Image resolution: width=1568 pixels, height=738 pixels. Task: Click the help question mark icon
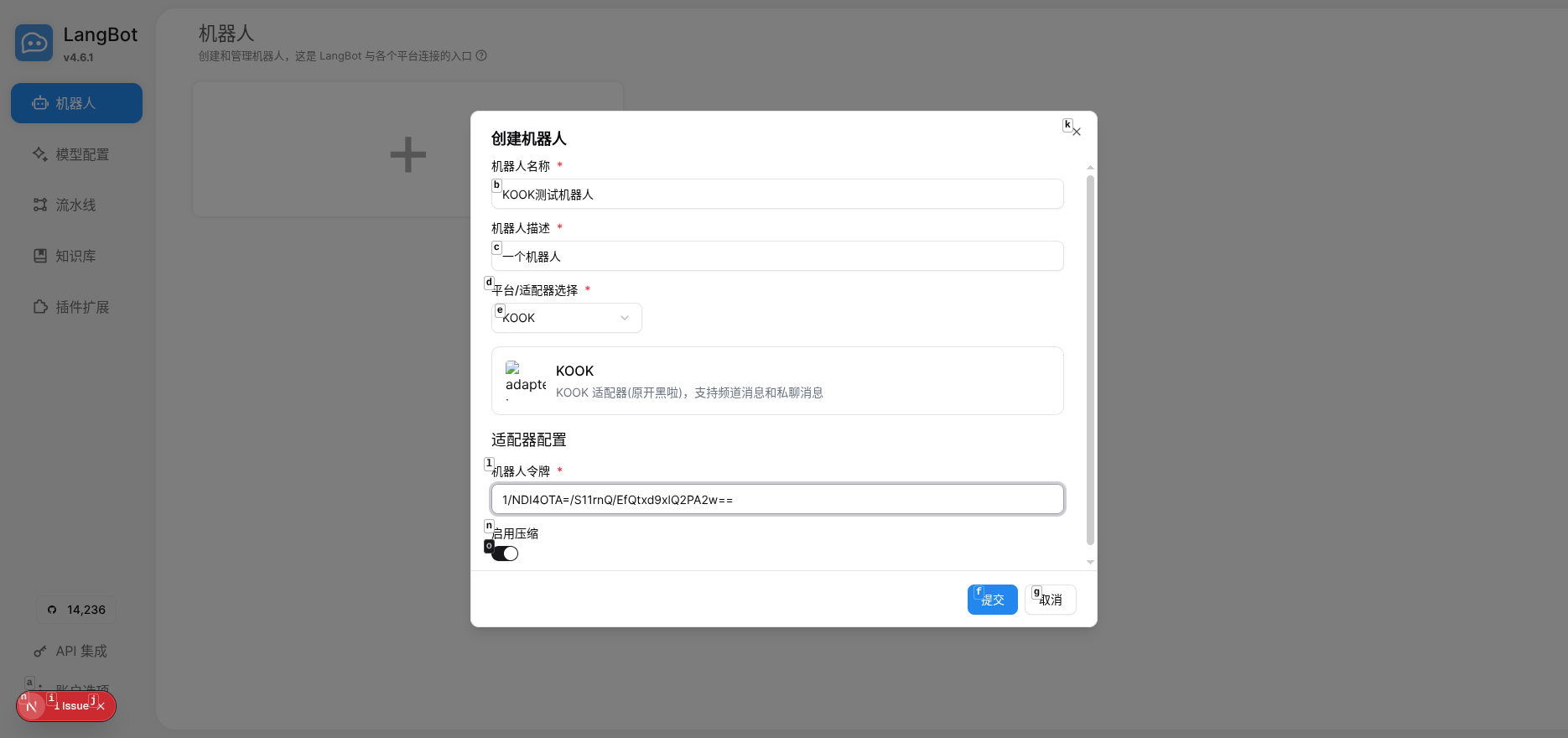point(481,56)
